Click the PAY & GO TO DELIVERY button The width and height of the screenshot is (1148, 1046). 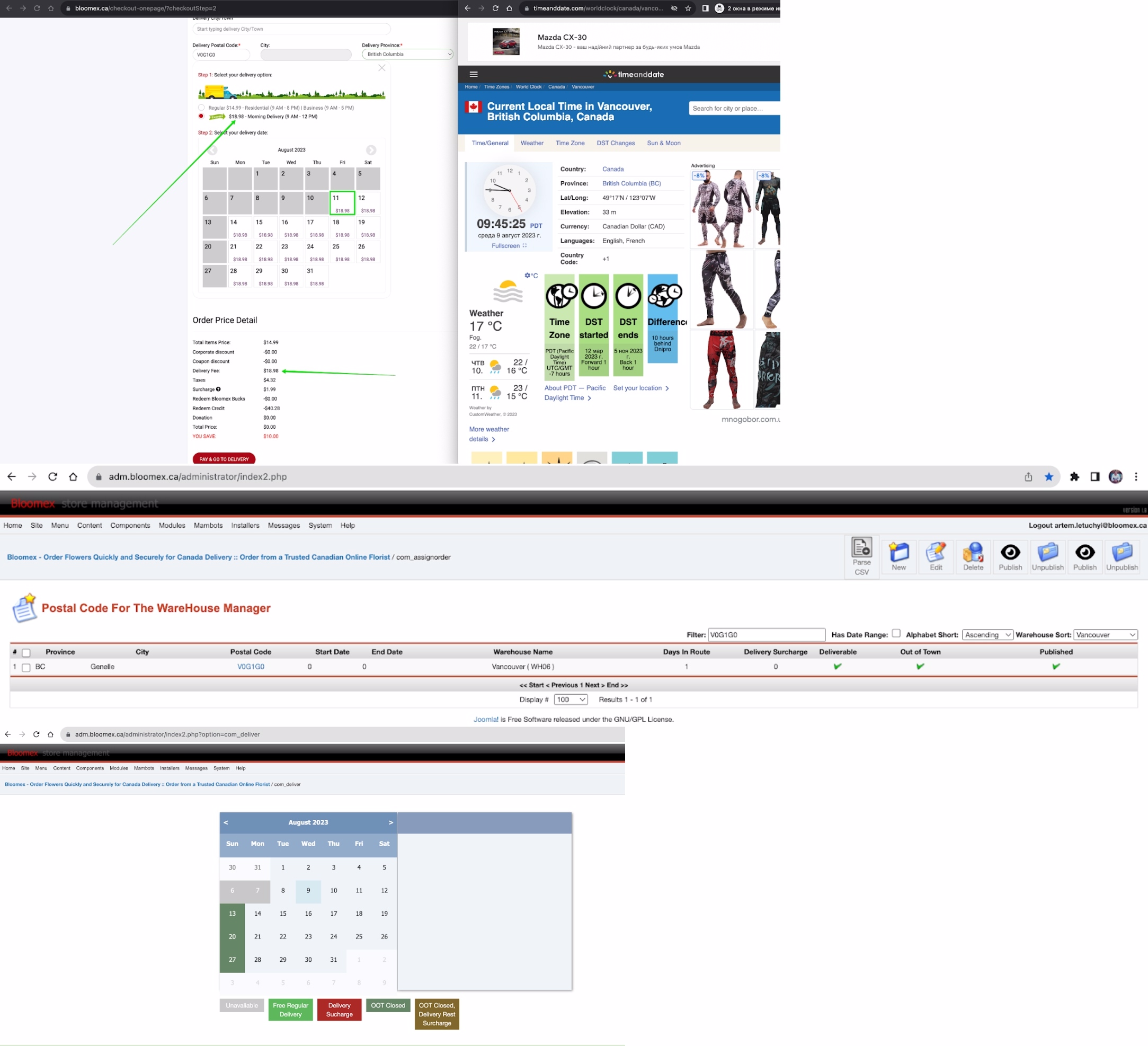click(x=224, y=459)
